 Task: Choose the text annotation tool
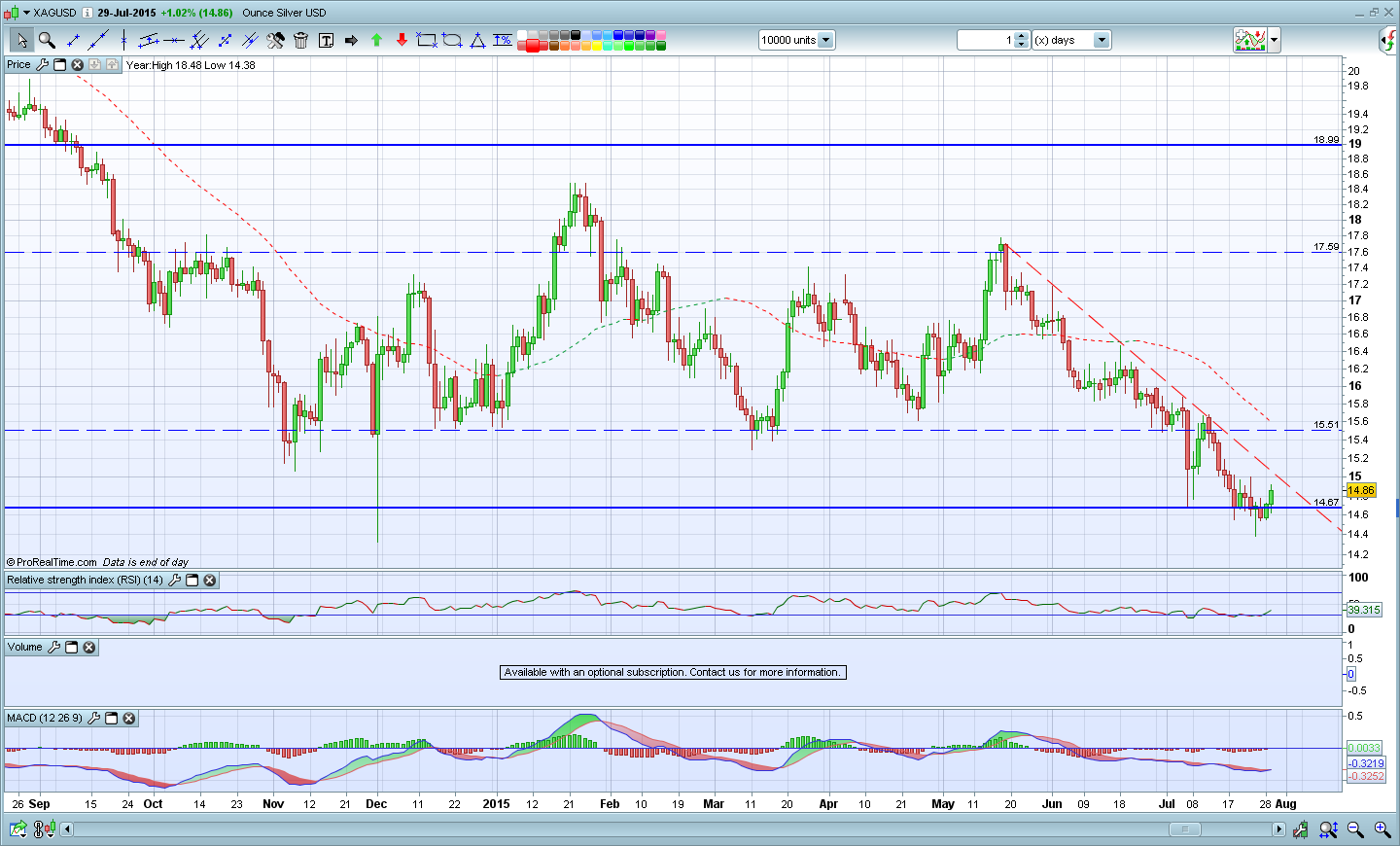[x=326, y=40]
